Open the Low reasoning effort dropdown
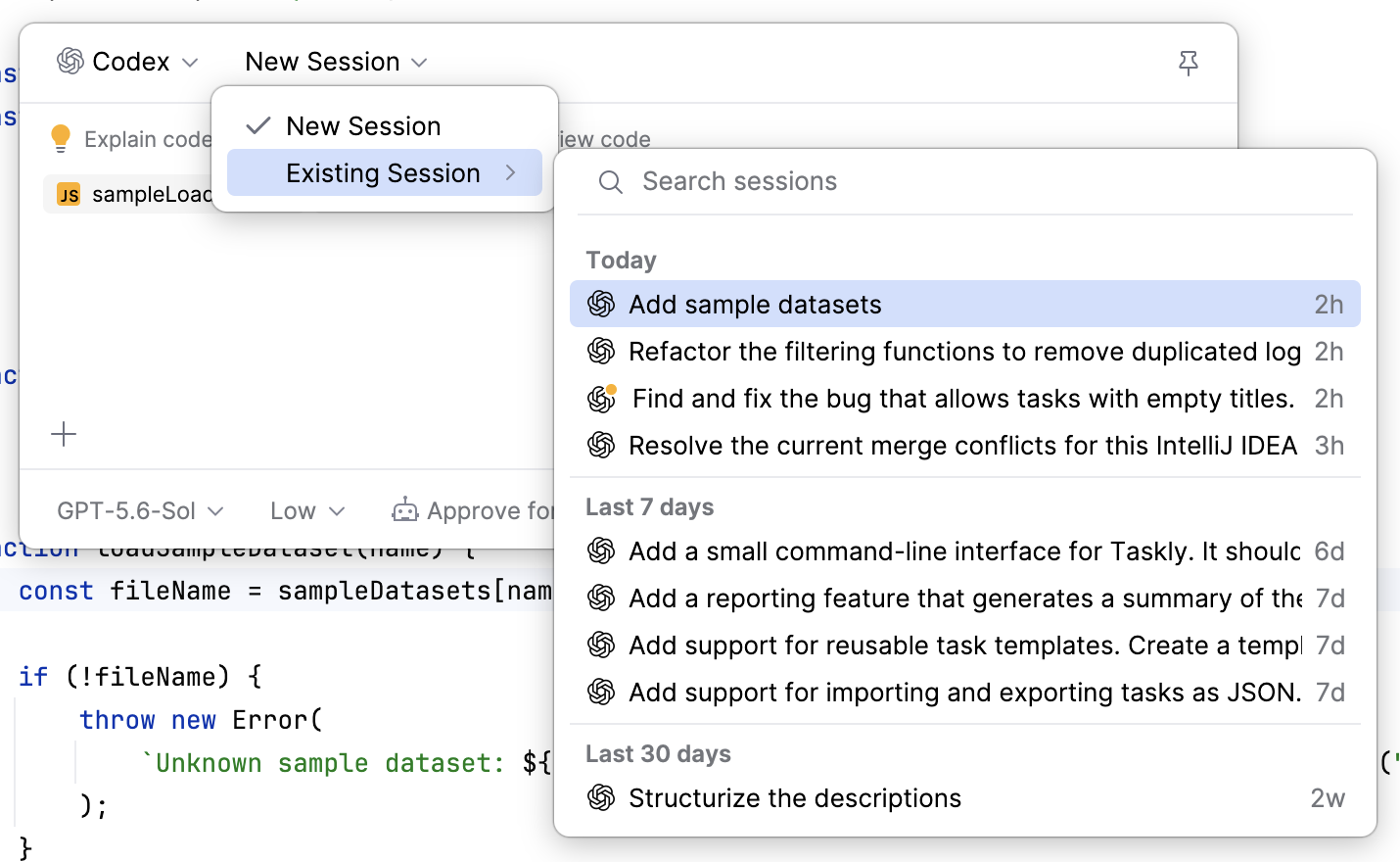The height and width of the screenshot is (862, 1400). pos(307,510)
